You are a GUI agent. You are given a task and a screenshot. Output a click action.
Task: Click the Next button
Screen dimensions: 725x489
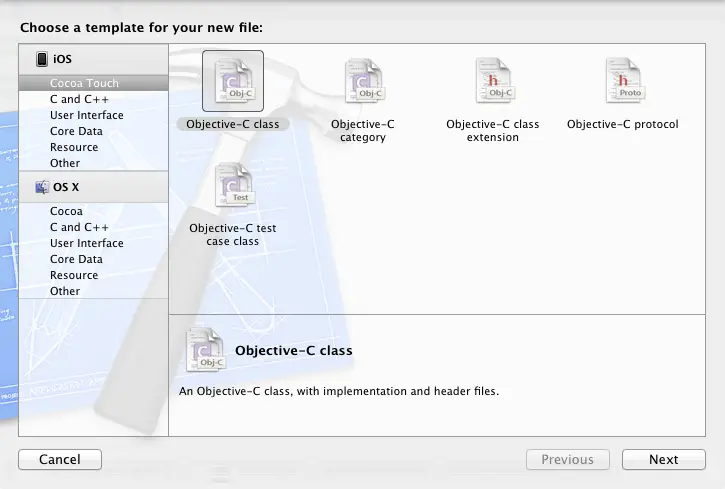point(663,460)
